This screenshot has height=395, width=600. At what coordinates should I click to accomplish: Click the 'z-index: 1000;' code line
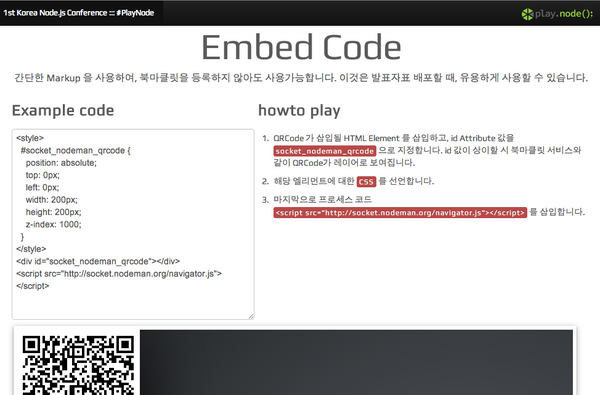[x=54, y=224]
